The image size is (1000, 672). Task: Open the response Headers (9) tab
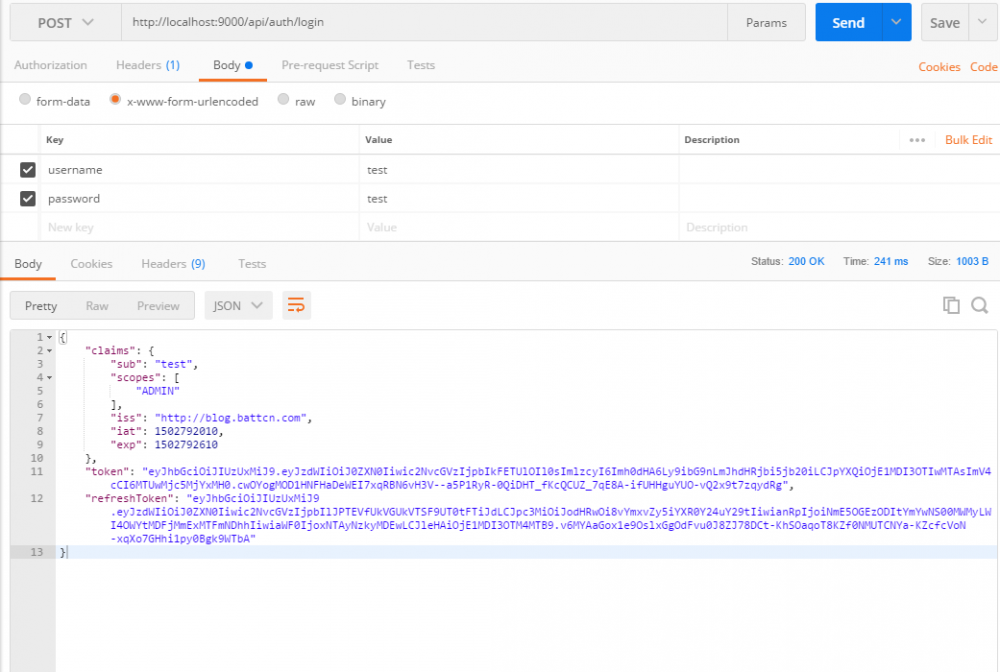coord(173,264)
